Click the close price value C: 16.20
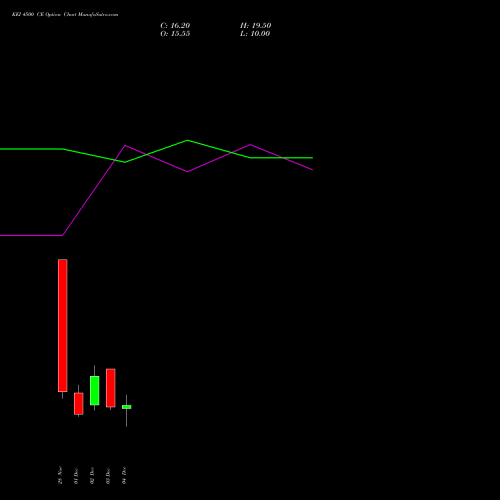The width and height of the screenshot is (500, 500). pos(175,26)
